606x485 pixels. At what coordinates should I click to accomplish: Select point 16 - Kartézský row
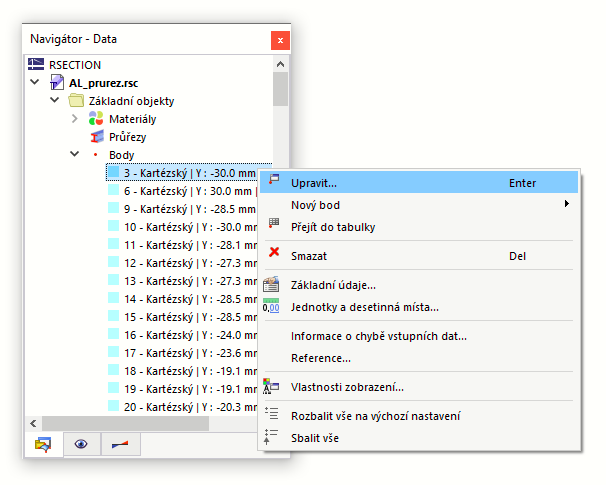(182, 335)
